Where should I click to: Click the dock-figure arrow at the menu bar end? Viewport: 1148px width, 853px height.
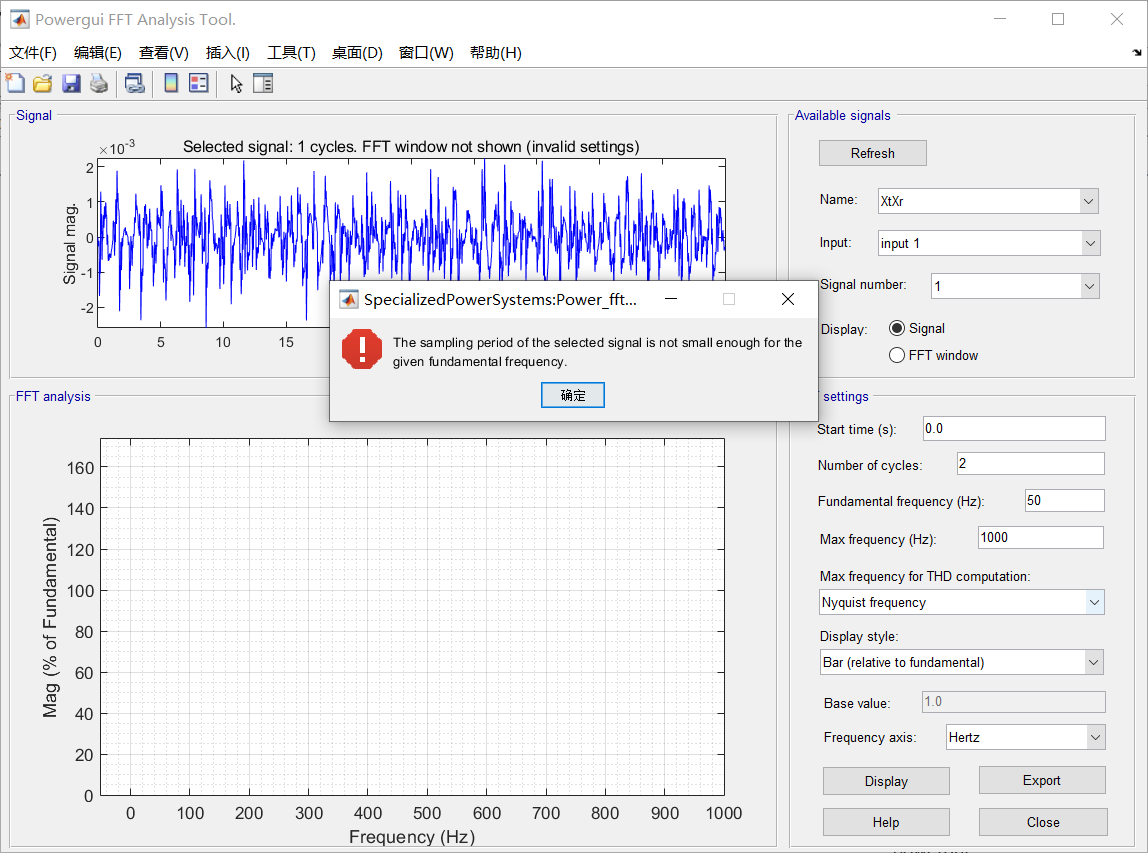coord(1136,52)
